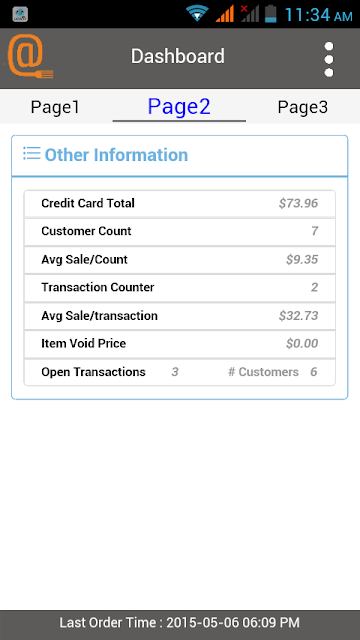The image size is (360, 640).
Task: Tap the list icon beside Other Information
Action: (31, 153)
